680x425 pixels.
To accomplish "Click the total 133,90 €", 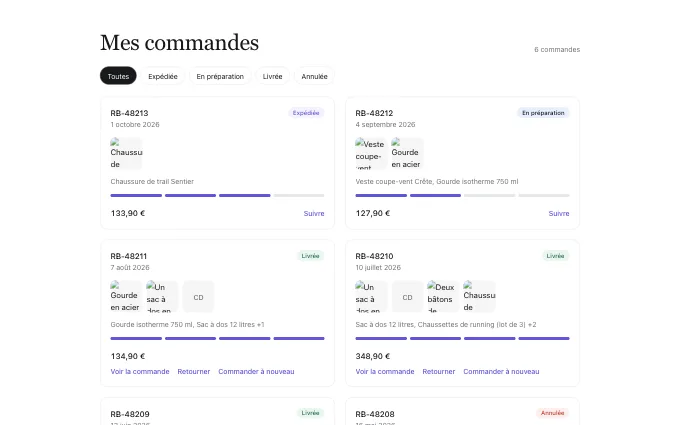I will pos(128,213).
